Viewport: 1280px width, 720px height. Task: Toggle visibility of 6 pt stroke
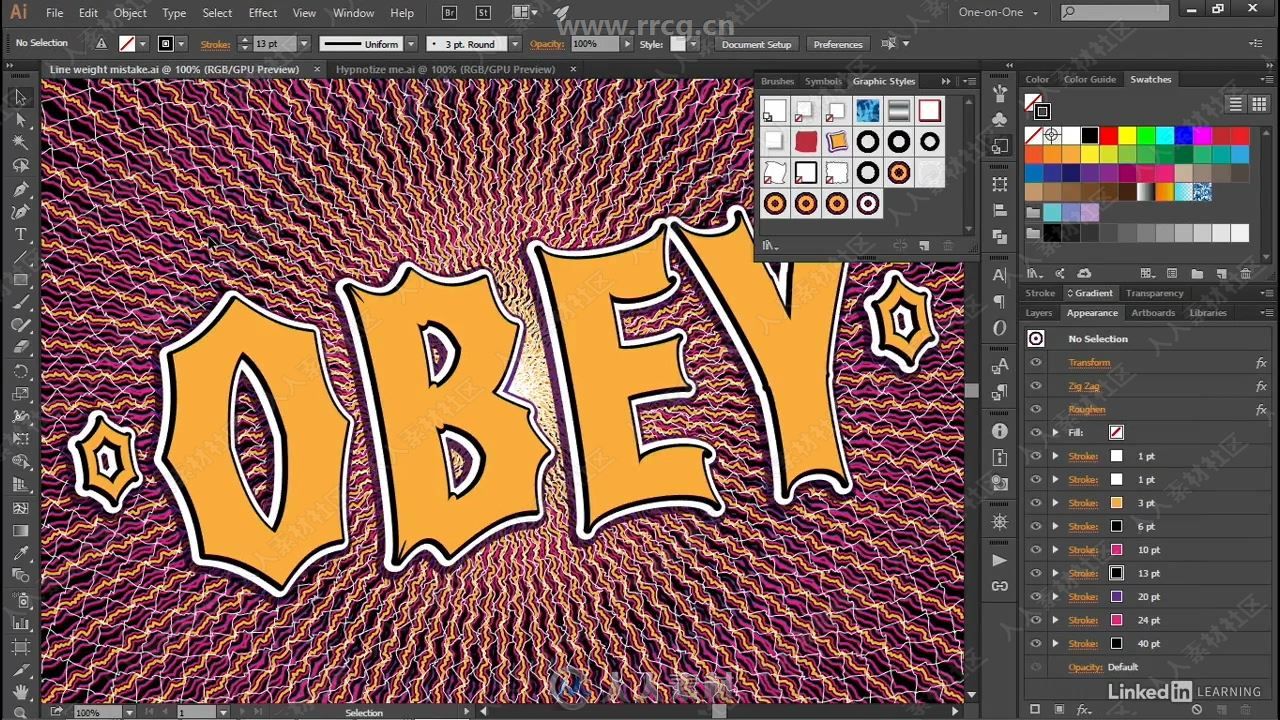pyautogui.click(x=1036, y=526)
